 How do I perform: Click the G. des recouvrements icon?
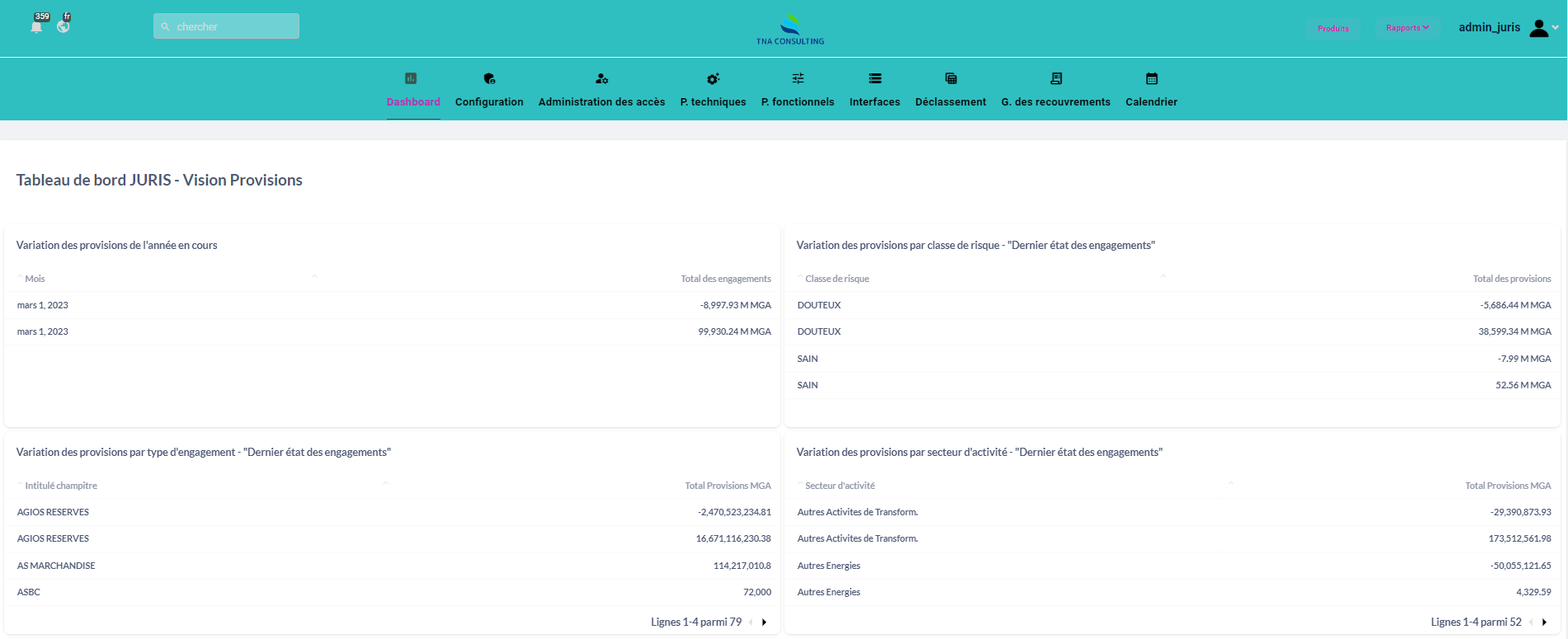(1056, 79)
